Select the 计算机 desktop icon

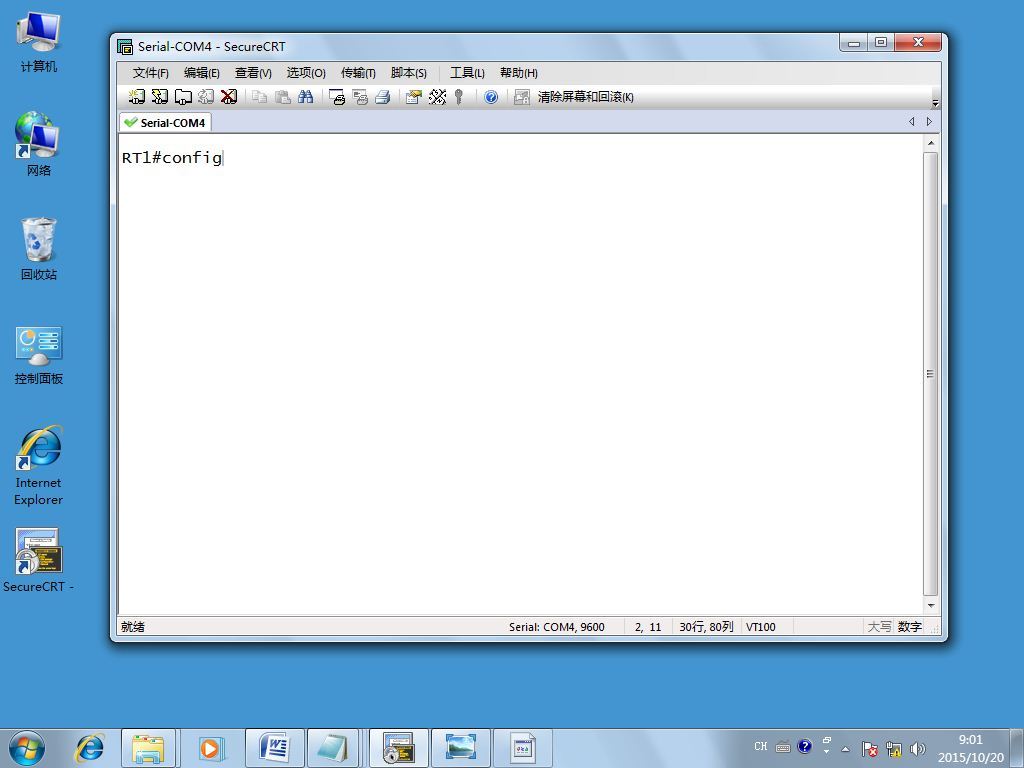[x=39, y=42]
